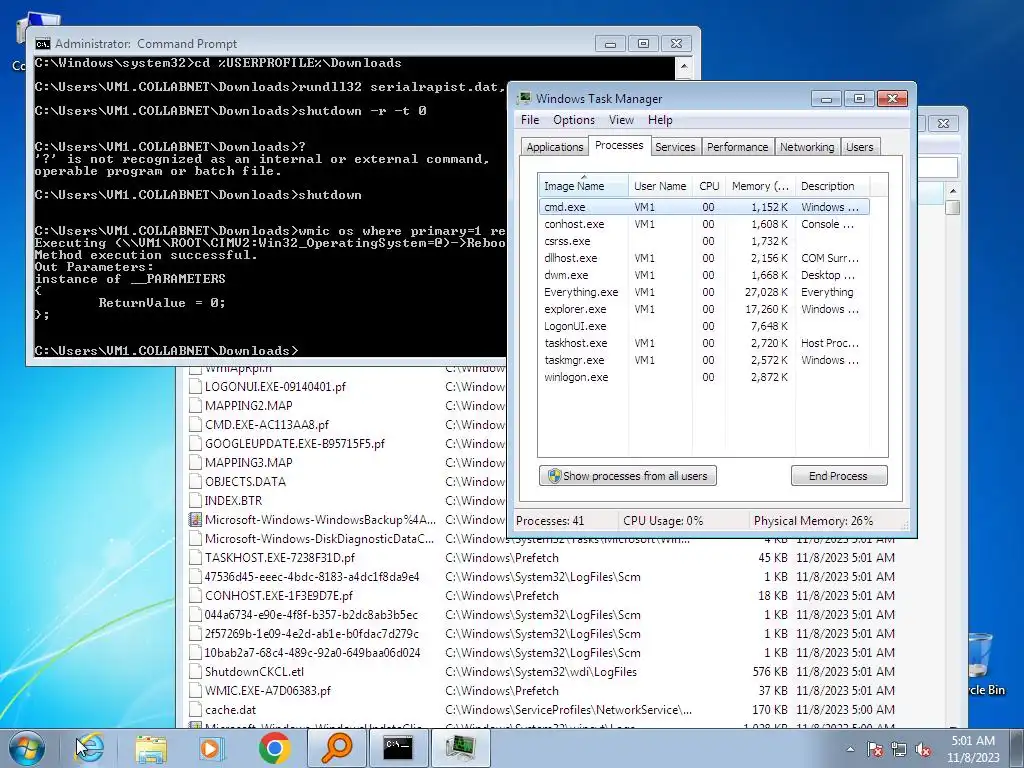Select the dllhost.exe process
This screenshot has width=1024, height=768.
pyautogui.click(x=704, y=258)
